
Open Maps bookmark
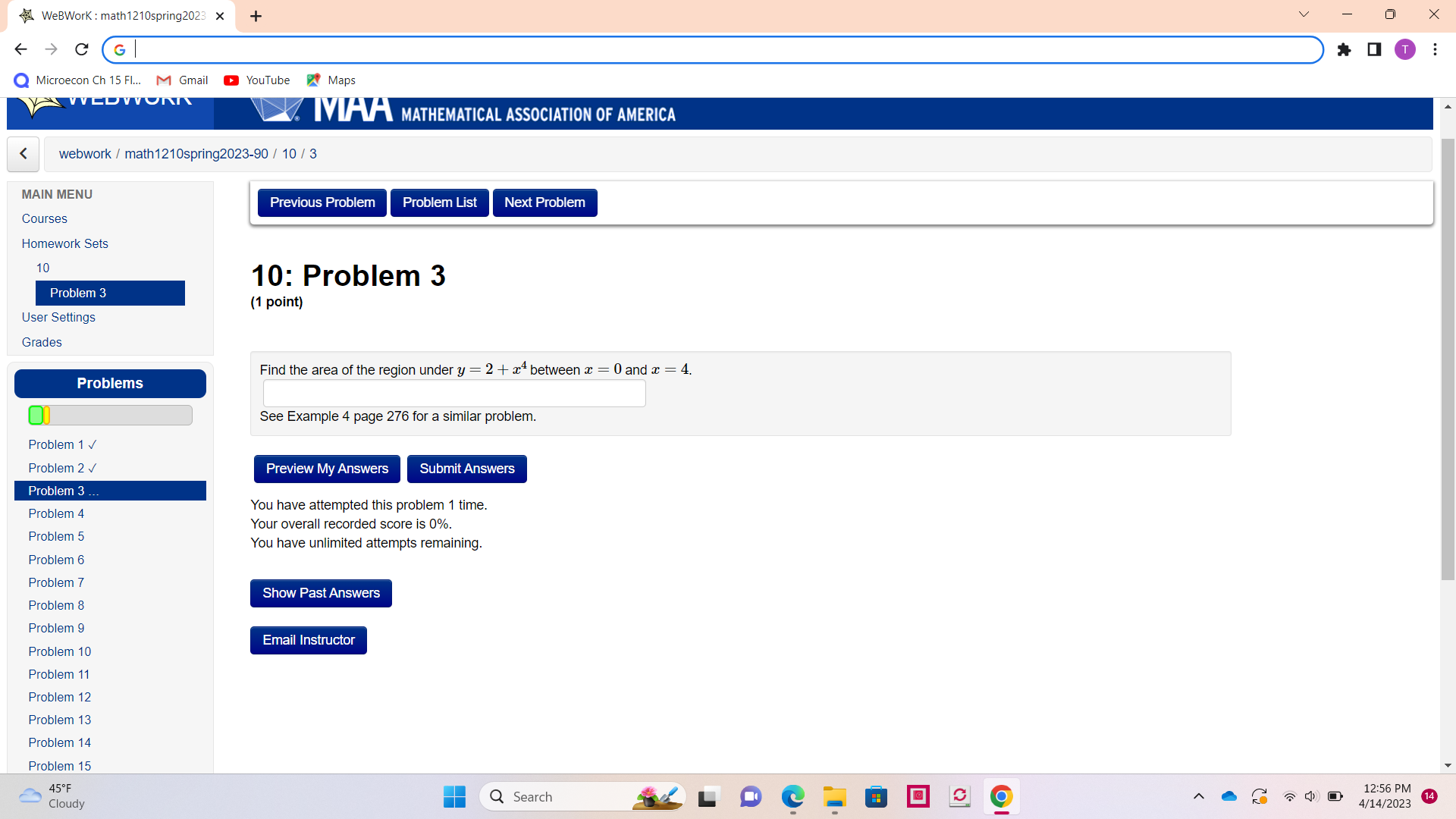331,80
